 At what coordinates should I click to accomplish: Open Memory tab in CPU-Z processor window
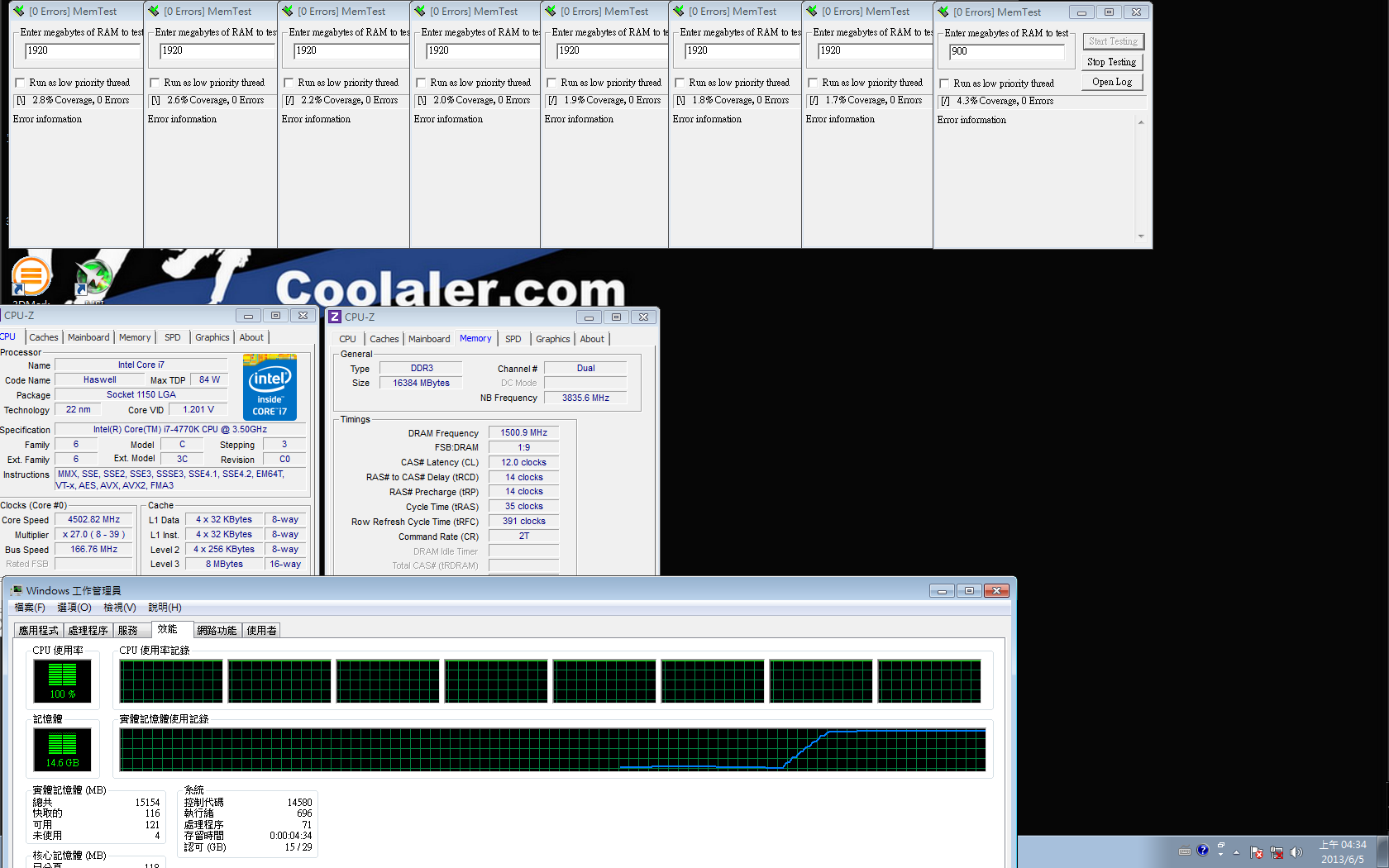point(135,337)
